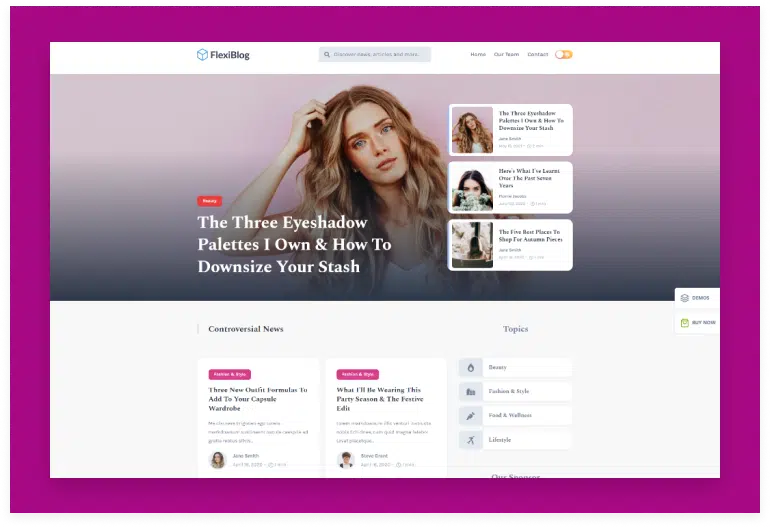Open card title 'The Five Best Places To Shop For Autumn Pieces'
The height and width of the screenshot is (527, 770).
click(x=530, y=236)
